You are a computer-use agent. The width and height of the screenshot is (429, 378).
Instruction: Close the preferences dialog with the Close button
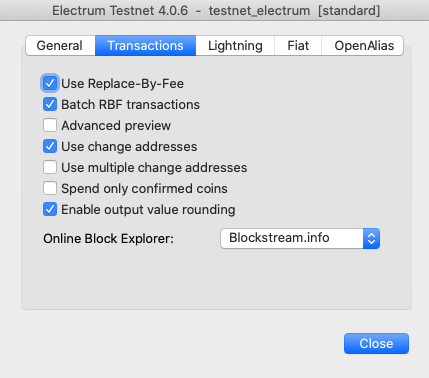(376, 343)
